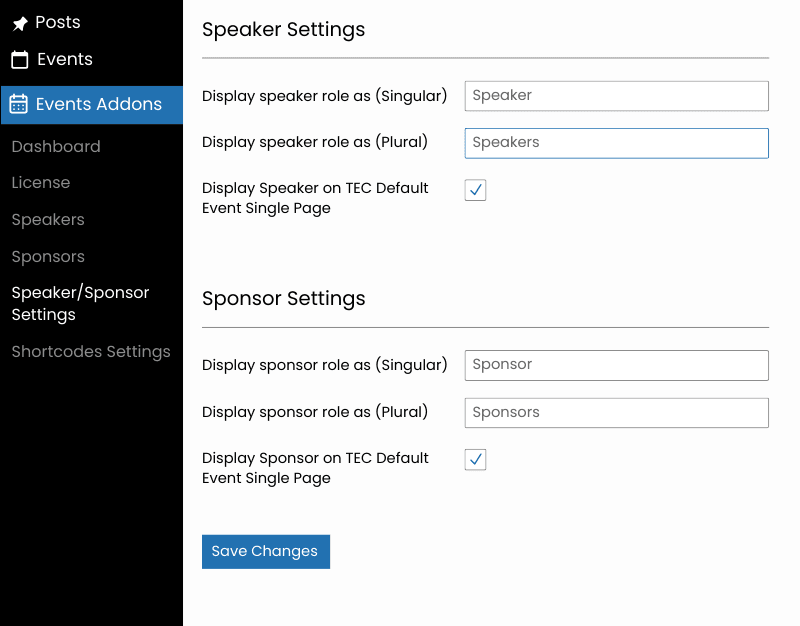Uncheck Display Sponsor on TEC checkbox

(x=475, y=460)
